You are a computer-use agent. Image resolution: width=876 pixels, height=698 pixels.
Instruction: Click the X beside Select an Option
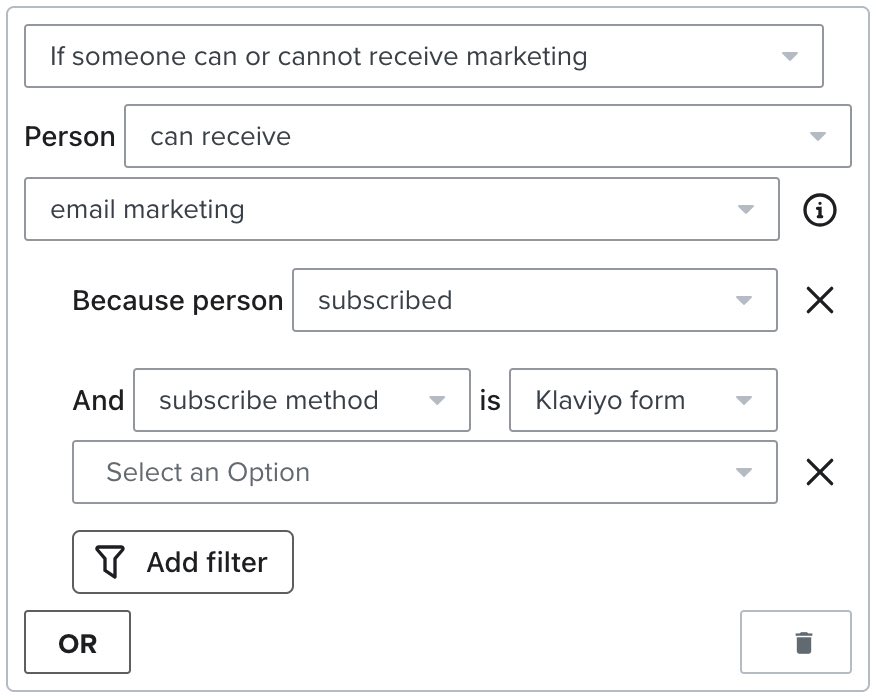(820, 471)
